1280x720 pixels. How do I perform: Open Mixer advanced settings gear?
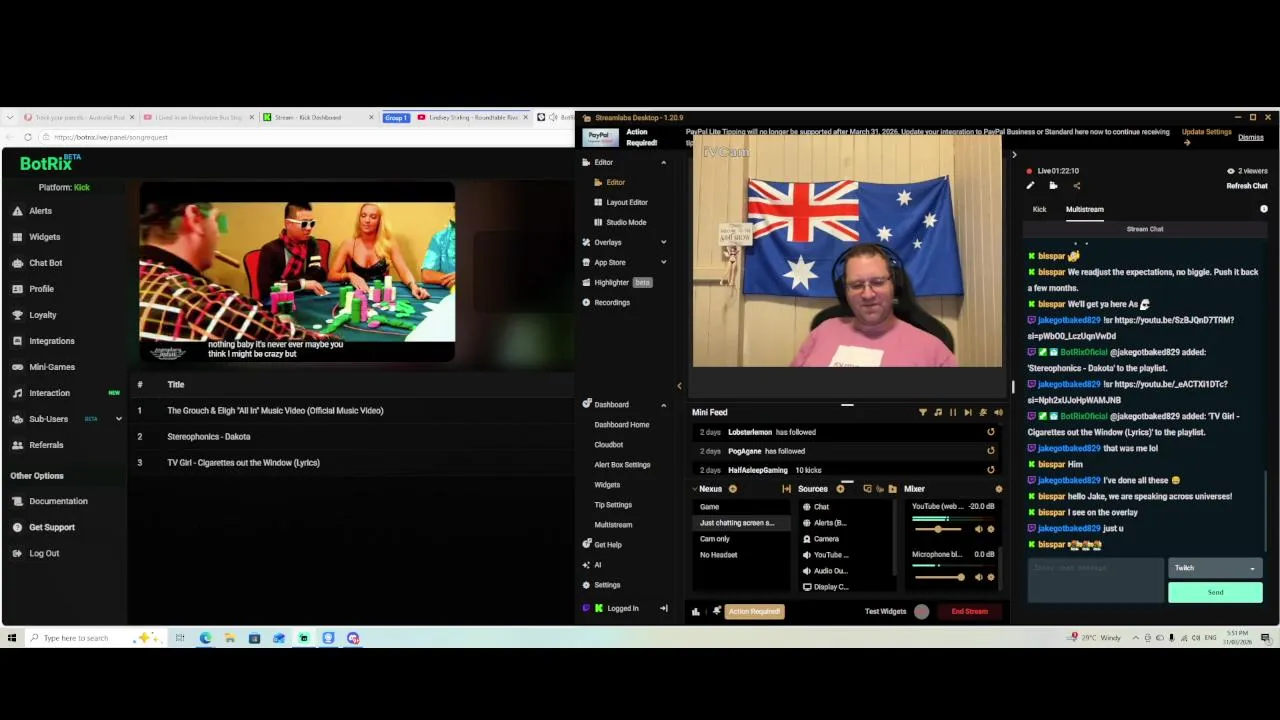998,489
